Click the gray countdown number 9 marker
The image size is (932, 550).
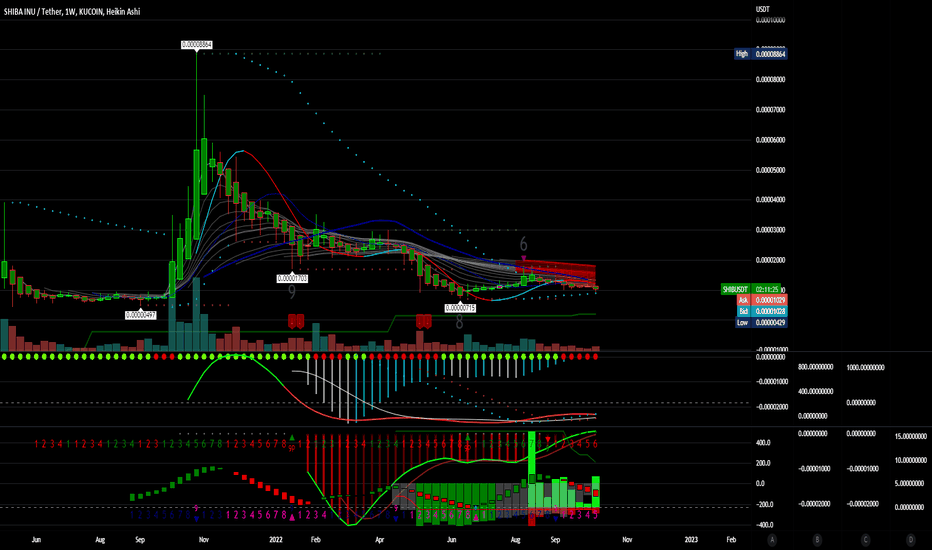tap(292, 291)
